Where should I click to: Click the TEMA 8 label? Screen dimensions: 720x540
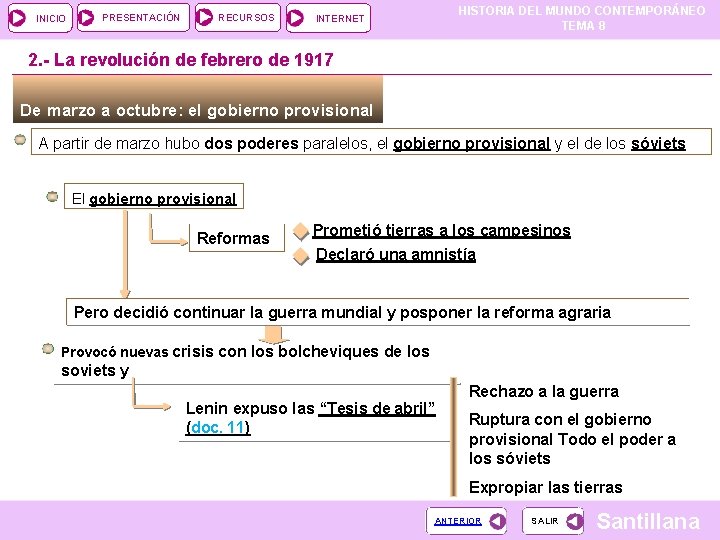pyautogui.click(x=583, y=26)
